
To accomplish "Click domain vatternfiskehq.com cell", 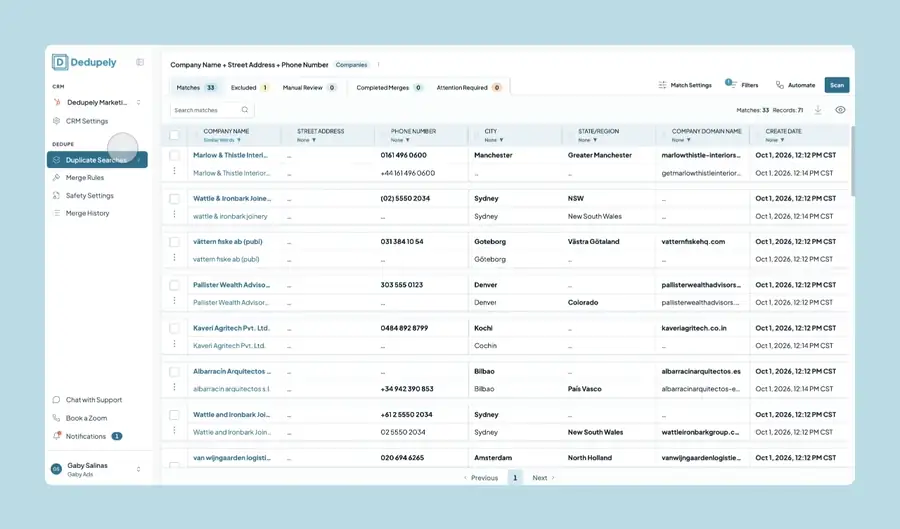I will [x=693, y=242].
